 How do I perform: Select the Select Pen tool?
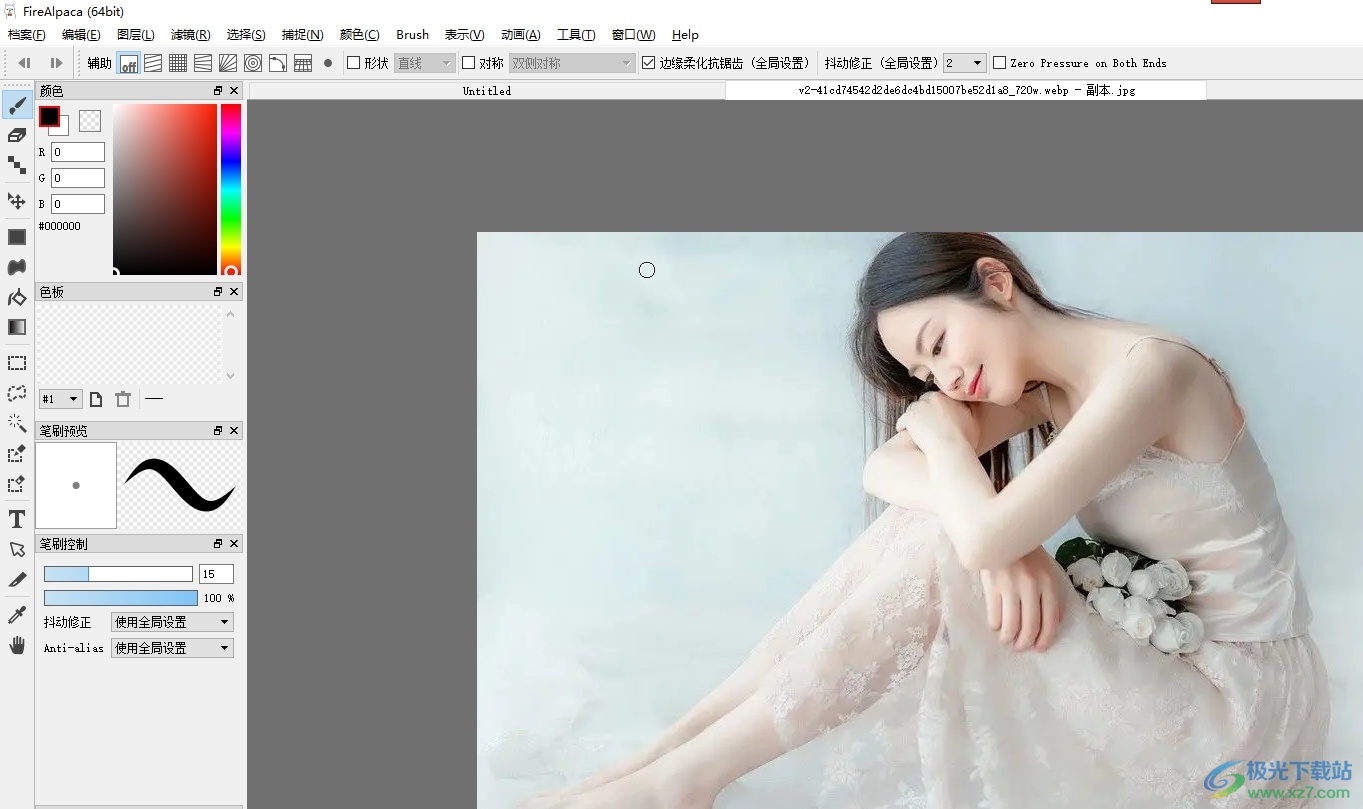coord(17,454)
